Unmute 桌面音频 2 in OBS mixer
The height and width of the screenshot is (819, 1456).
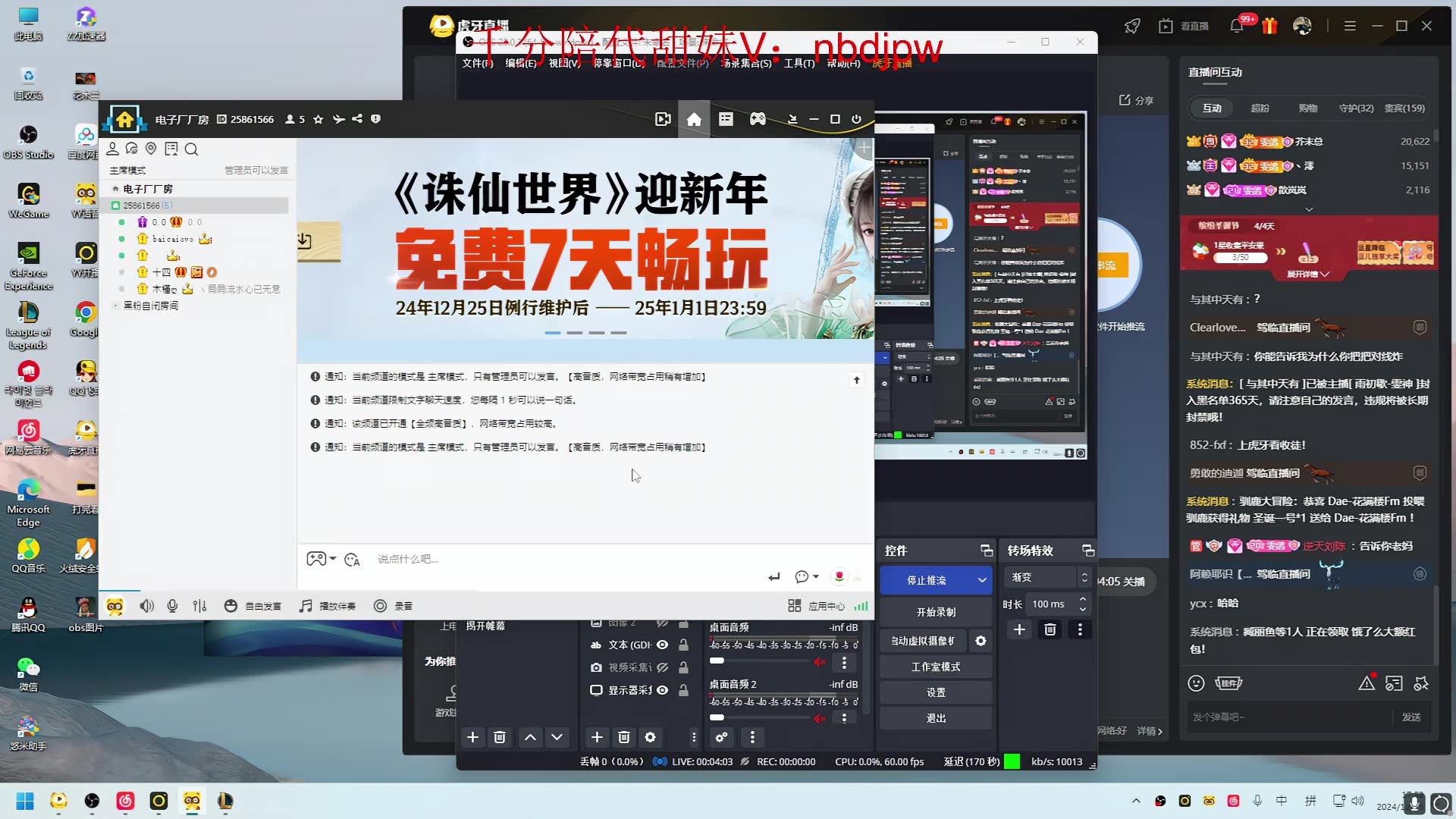820,718
